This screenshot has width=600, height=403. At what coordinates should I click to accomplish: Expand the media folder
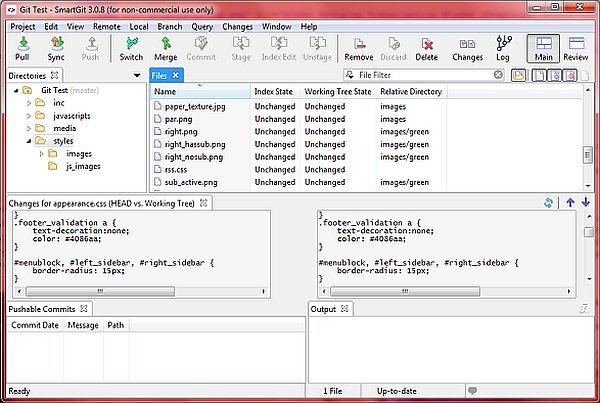pyautogui.click(x=29, y=129)
